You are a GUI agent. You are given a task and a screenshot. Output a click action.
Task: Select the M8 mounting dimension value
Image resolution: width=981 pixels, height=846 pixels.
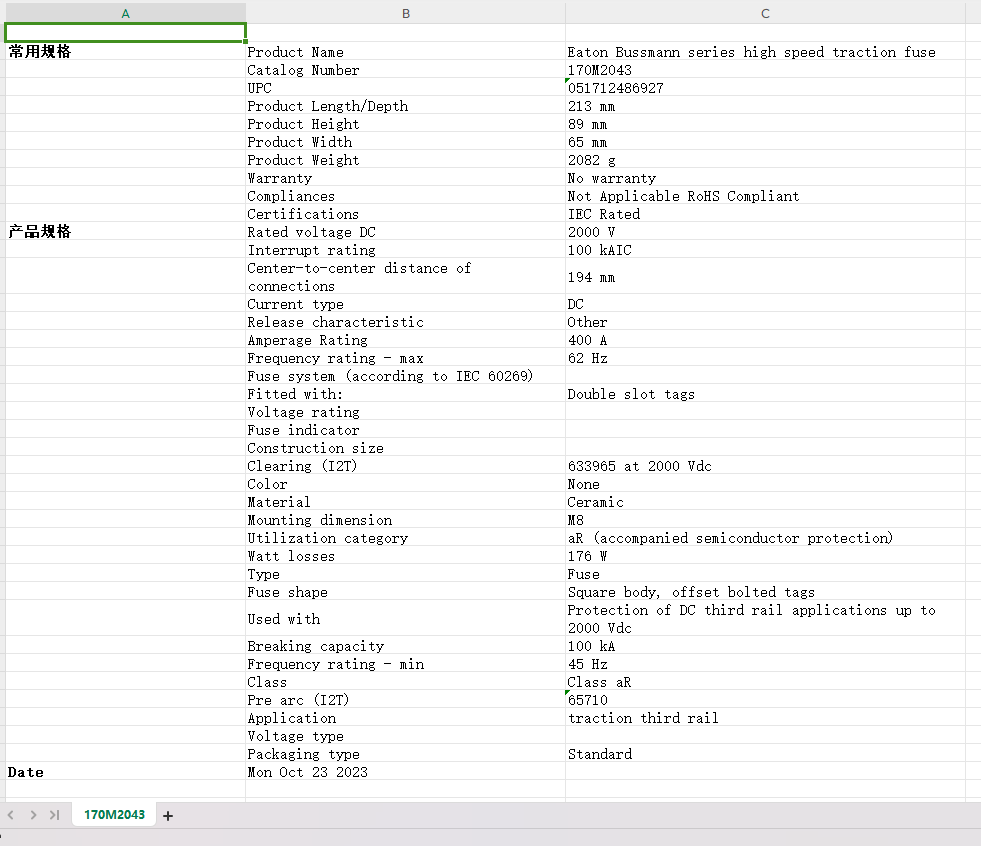(x=765, y=520)
